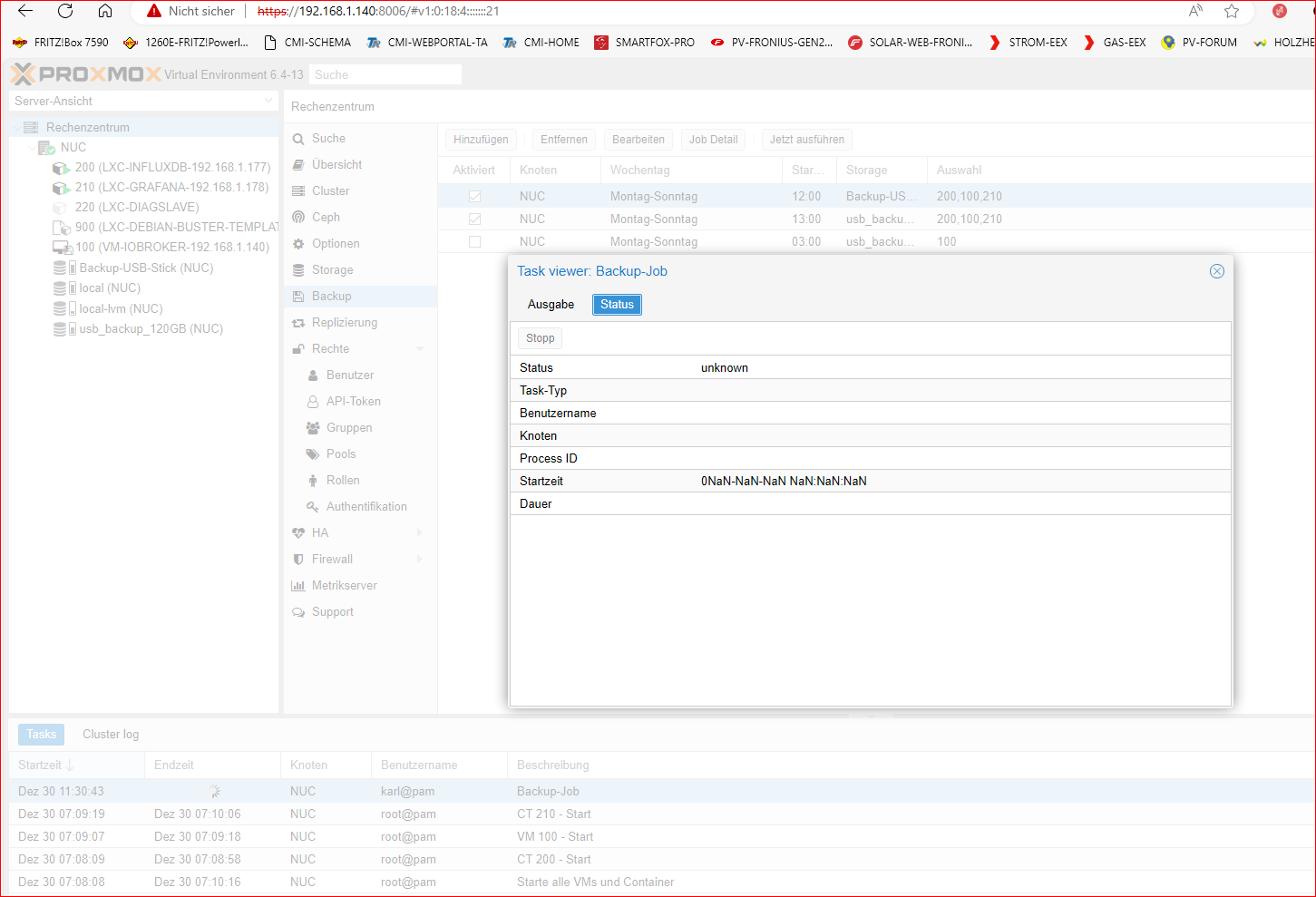1316x897 pixels.
Task: Click Job Detail button
Action: (714, 139)
